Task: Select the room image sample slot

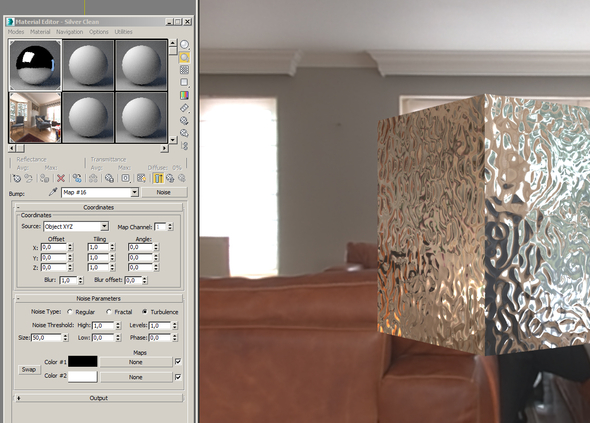Action: [35, 117]
